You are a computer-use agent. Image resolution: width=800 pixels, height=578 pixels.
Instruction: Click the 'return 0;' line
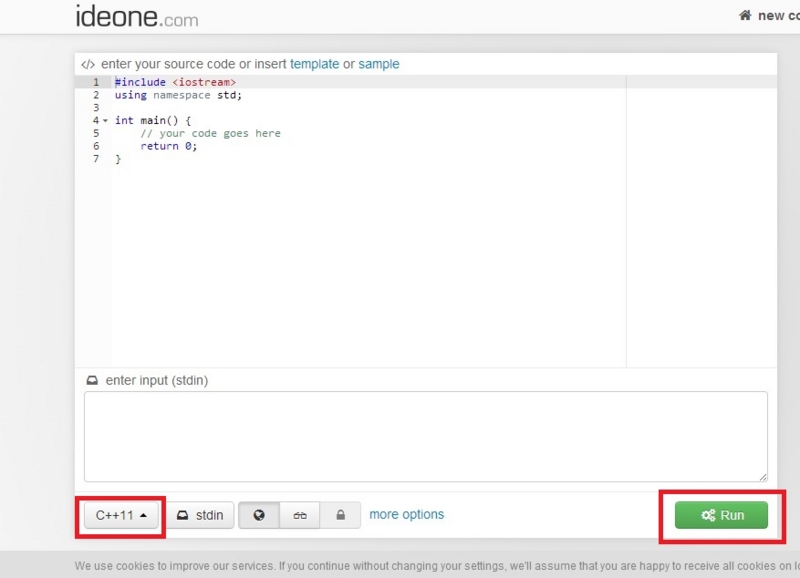click(168, 146)
